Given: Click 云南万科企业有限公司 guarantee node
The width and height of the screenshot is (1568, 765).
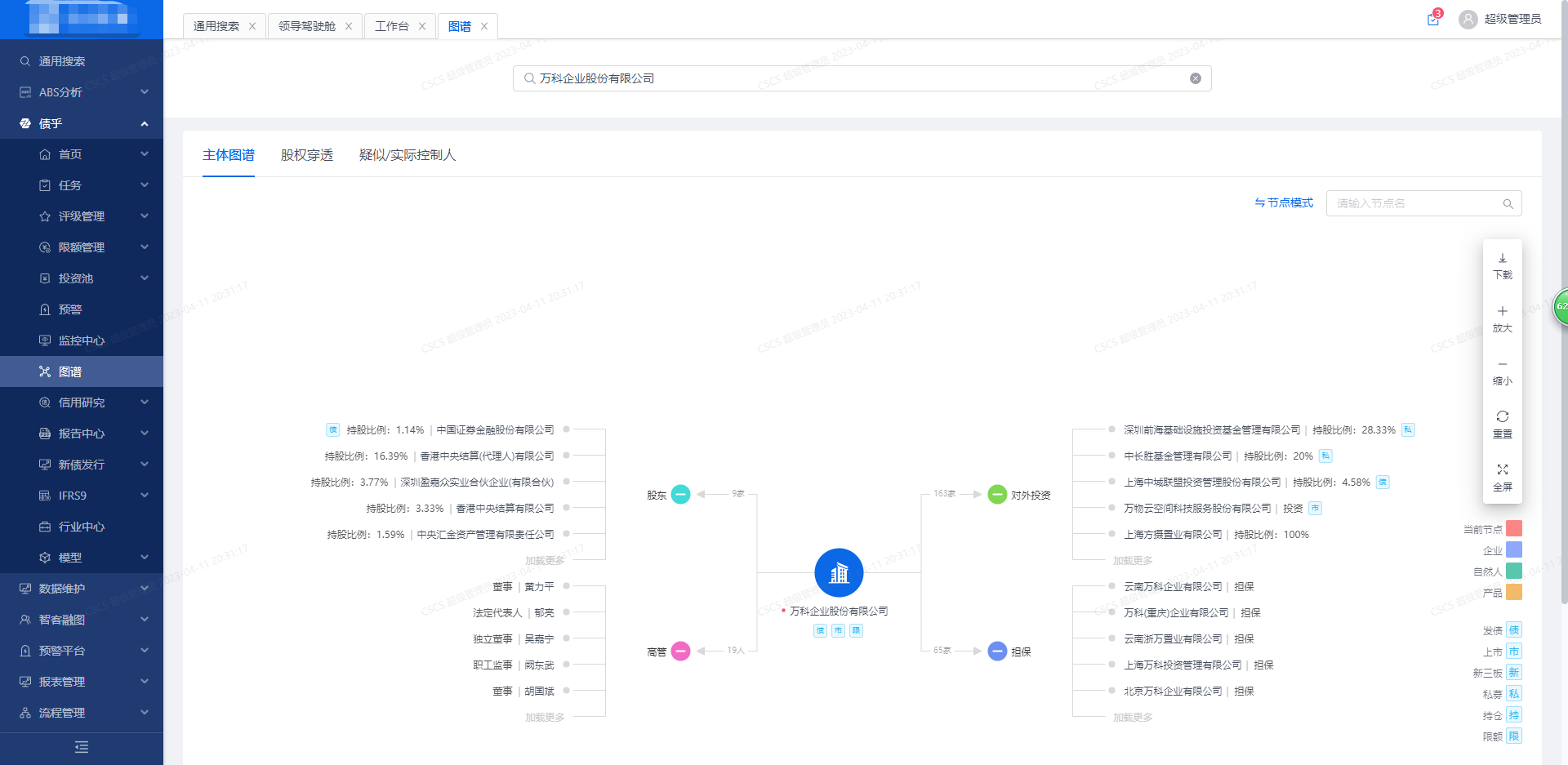Looking at the screenshot, I should [x=1173, y=586].
